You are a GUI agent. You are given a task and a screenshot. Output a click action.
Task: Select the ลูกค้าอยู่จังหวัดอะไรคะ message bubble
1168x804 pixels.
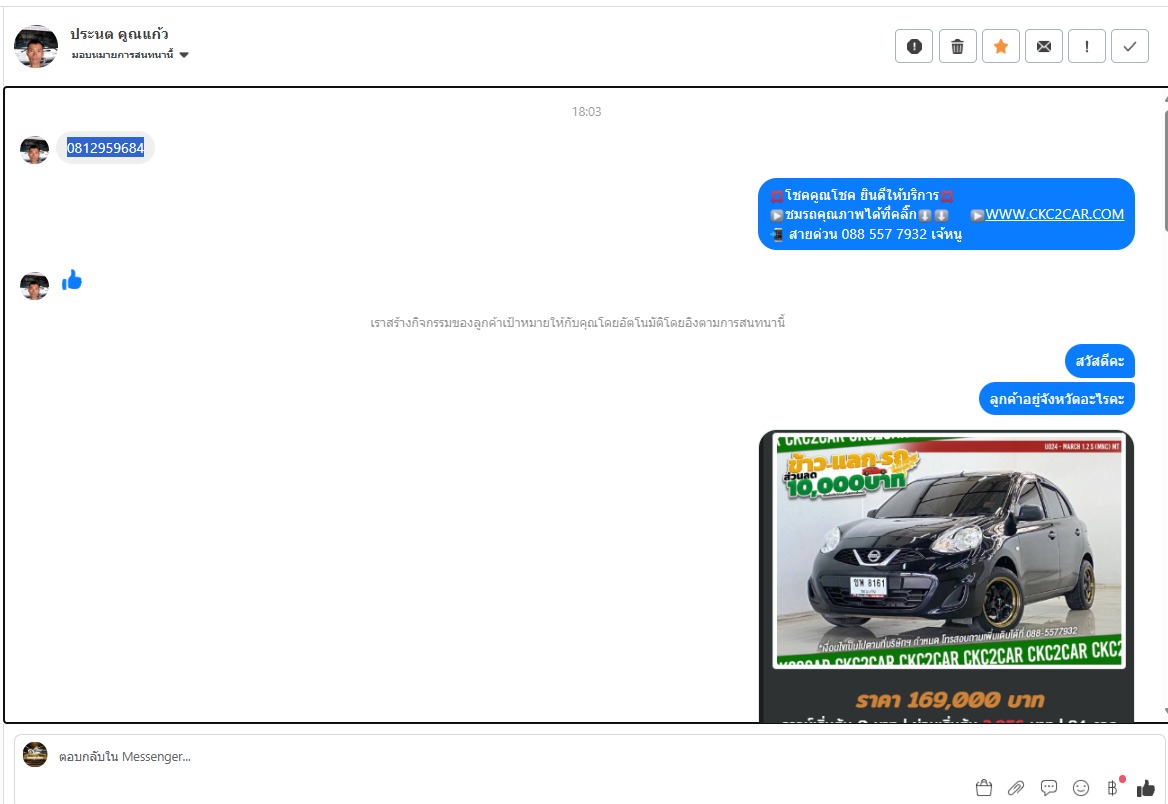coord(1056,399)
